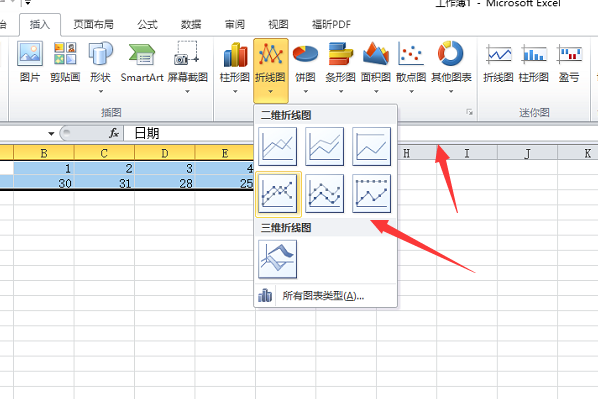The image size is (598, 399).
Task: Customize the Quick Access Toolbar dropdown
Action: [27, 3]
